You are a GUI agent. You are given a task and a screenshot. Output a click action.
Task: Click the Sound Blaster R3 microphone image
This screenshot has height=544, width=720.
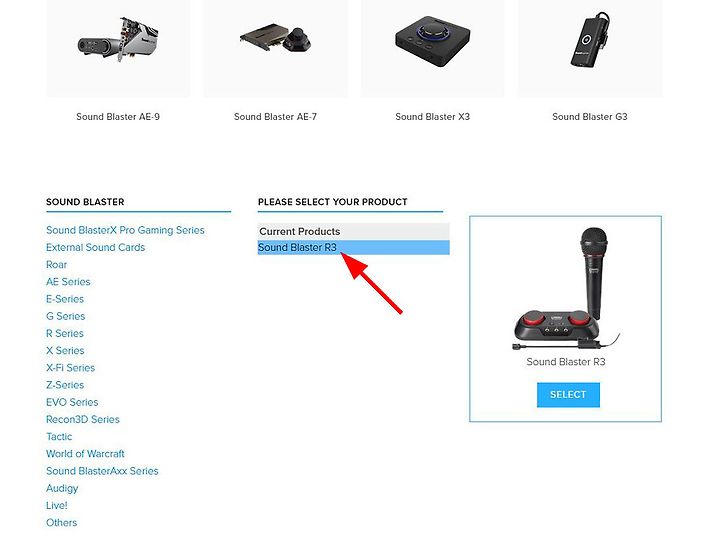[566, 290]
